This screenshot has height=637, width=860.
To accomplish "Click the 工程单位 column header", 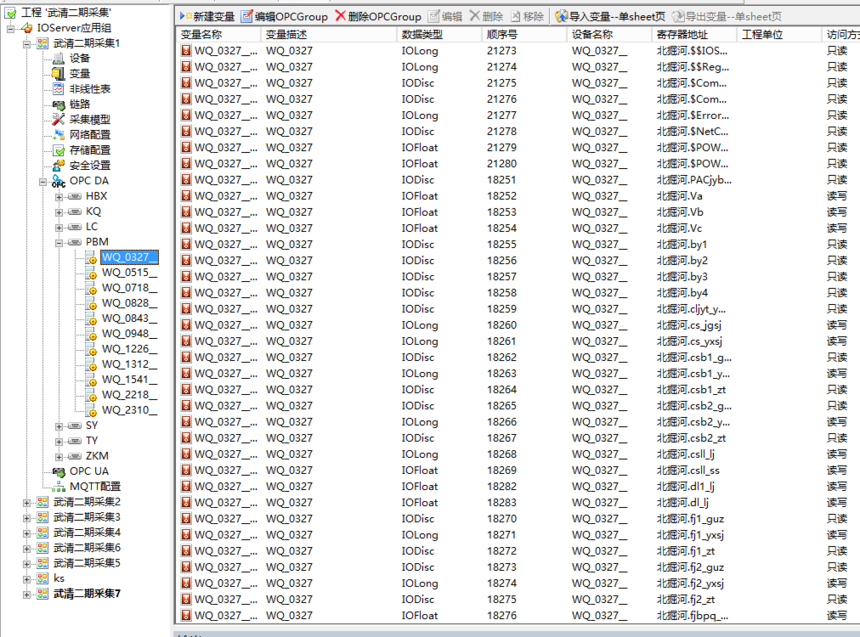I will pos(779,35).
